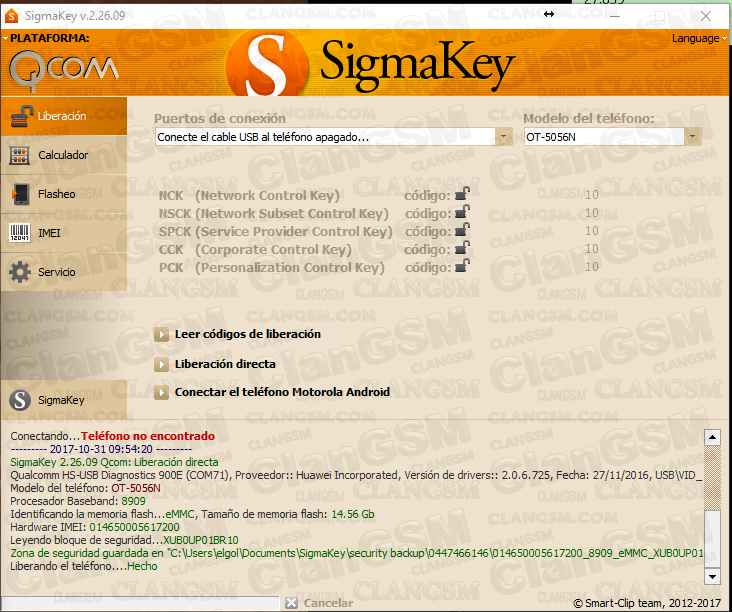This screenshot has height=612, width=732.
Task: Click the padlock icon next to PCK código
Action: click(x=462, y=266)
